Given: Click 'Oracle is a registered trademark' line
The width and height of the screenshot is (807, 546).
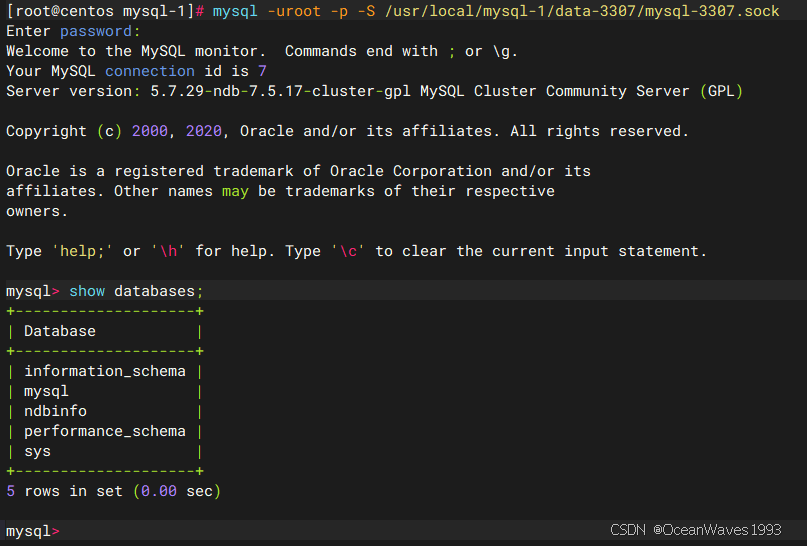Looking at the screenshot, I should pos(299,171).
